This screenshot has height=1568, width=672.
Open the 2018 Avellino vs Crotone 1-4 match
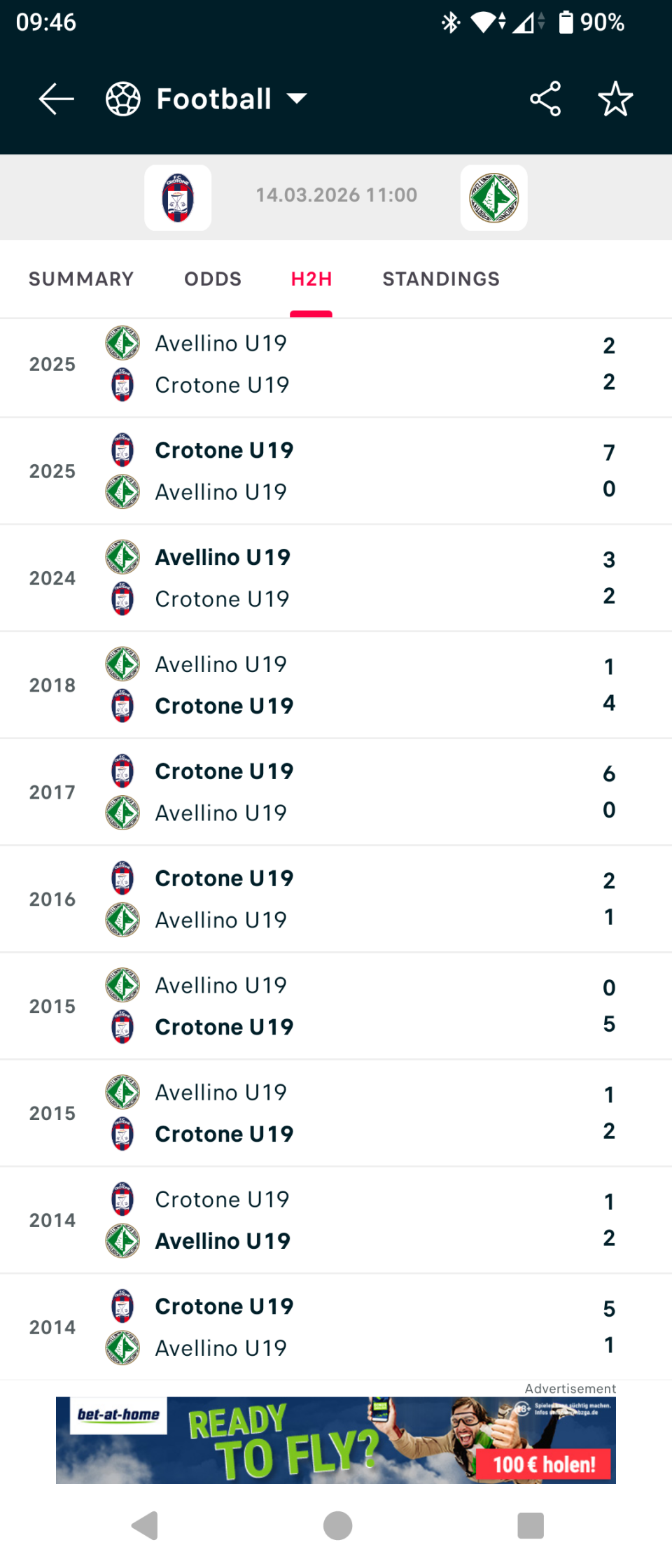click(336, 685)
